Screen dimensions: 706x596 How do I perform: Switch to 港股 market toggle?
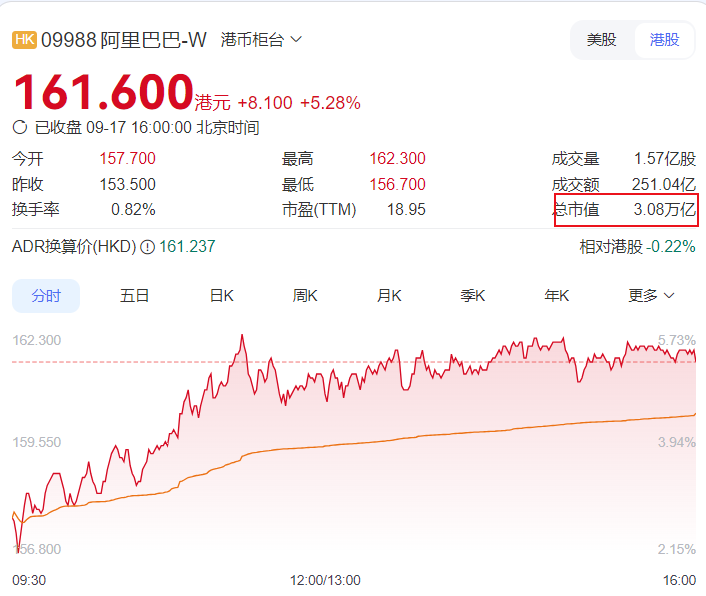point(664,40)
